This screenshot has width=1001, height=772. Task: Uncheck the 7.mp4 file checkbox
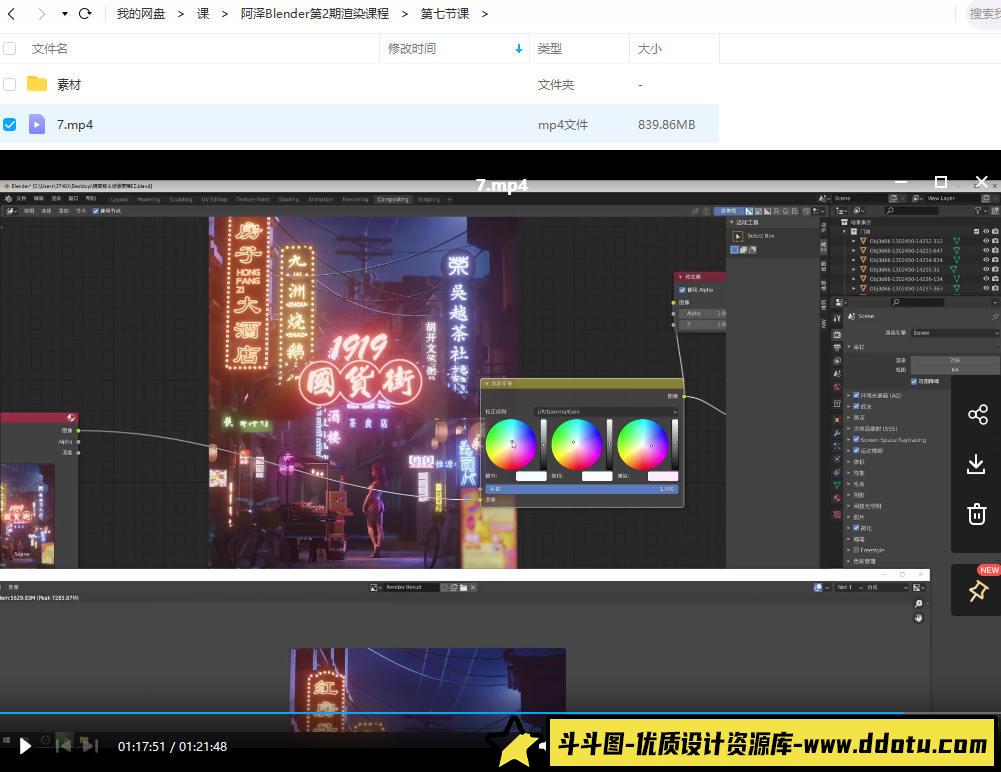10,125
